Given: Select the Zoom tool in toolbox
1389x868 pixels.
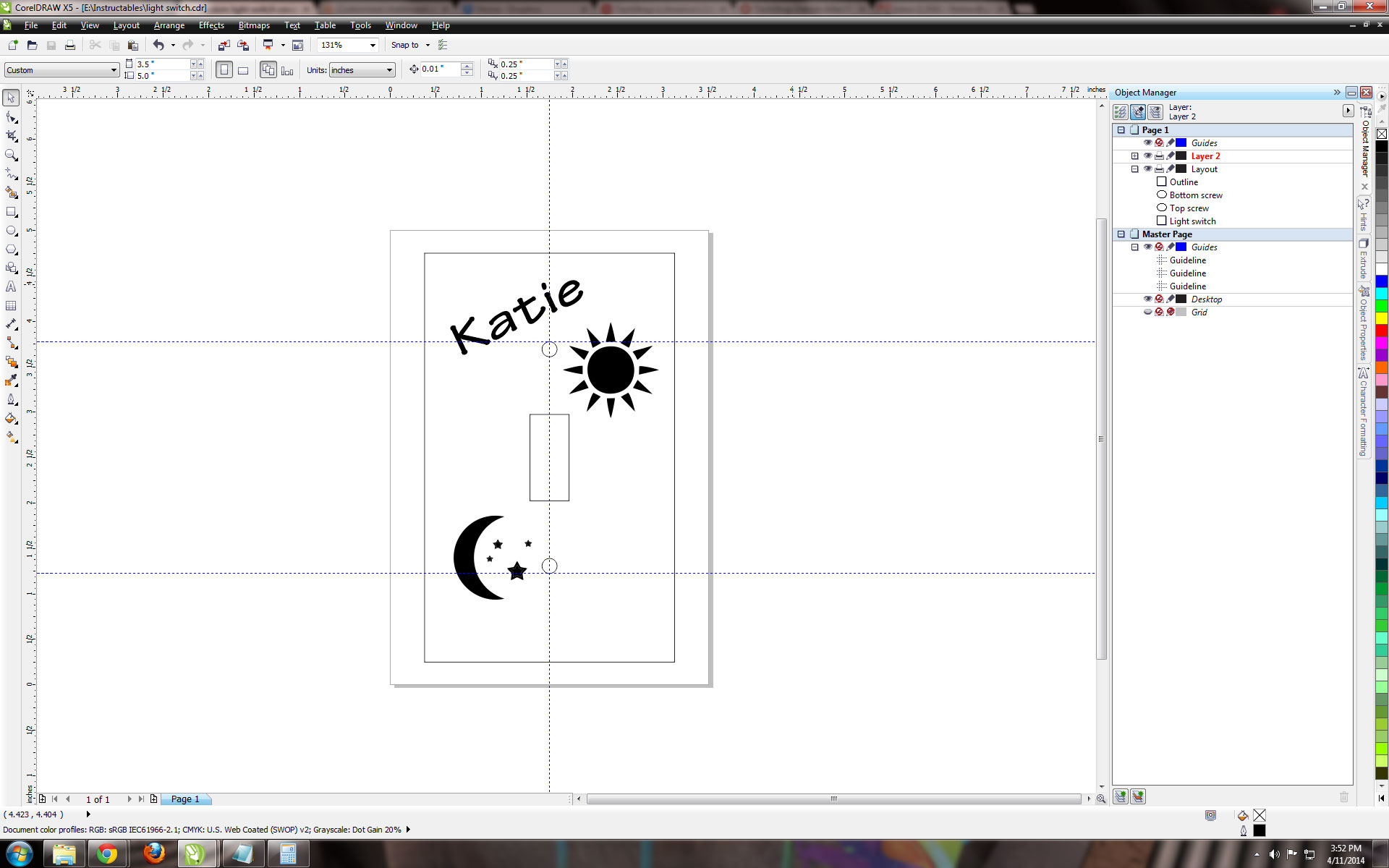Looking at the screenshot, I should [x=11, y=155].
